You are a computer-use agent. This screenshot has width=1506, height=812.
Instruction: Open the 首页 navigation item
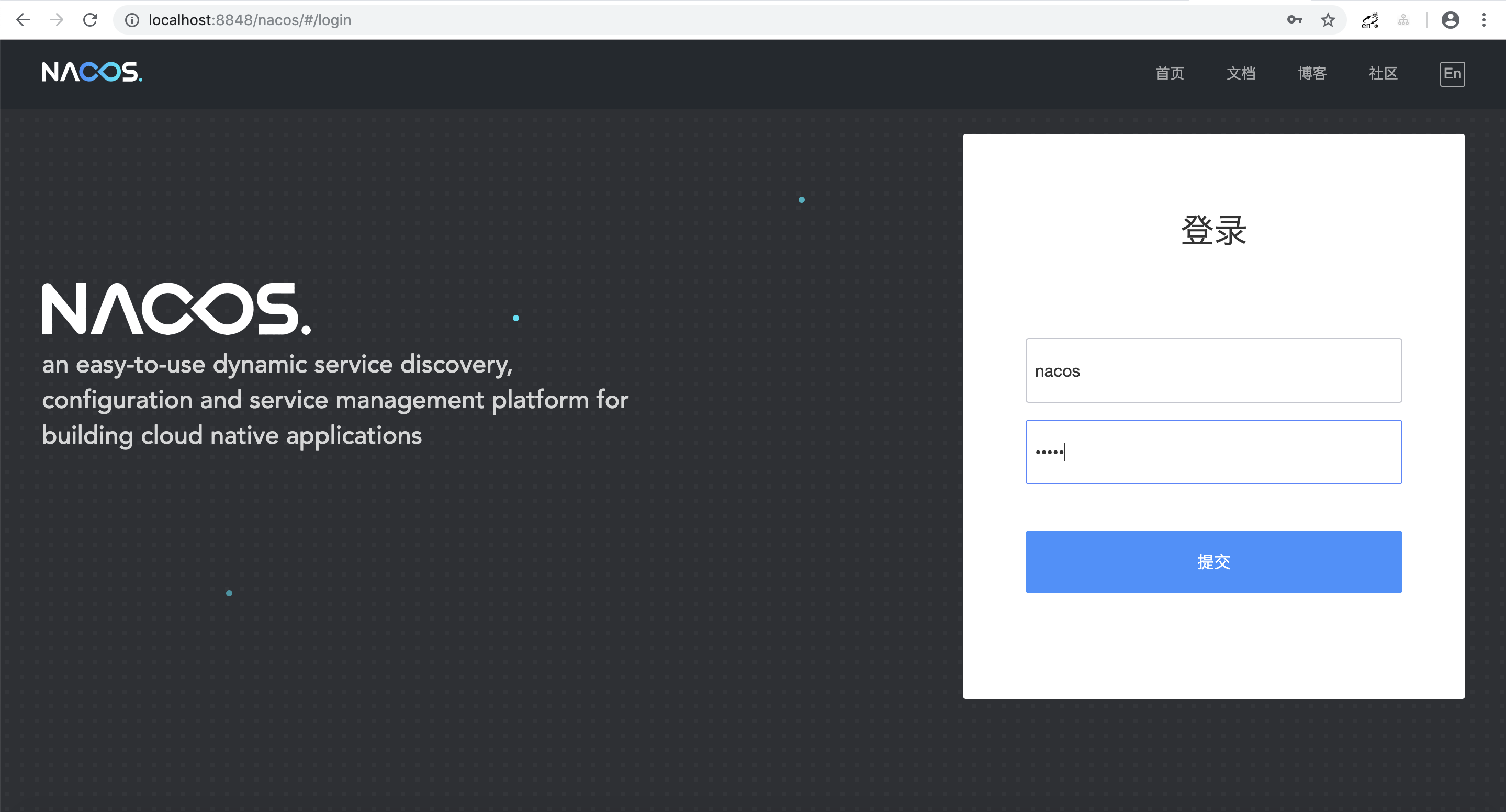coord(1169,74)
